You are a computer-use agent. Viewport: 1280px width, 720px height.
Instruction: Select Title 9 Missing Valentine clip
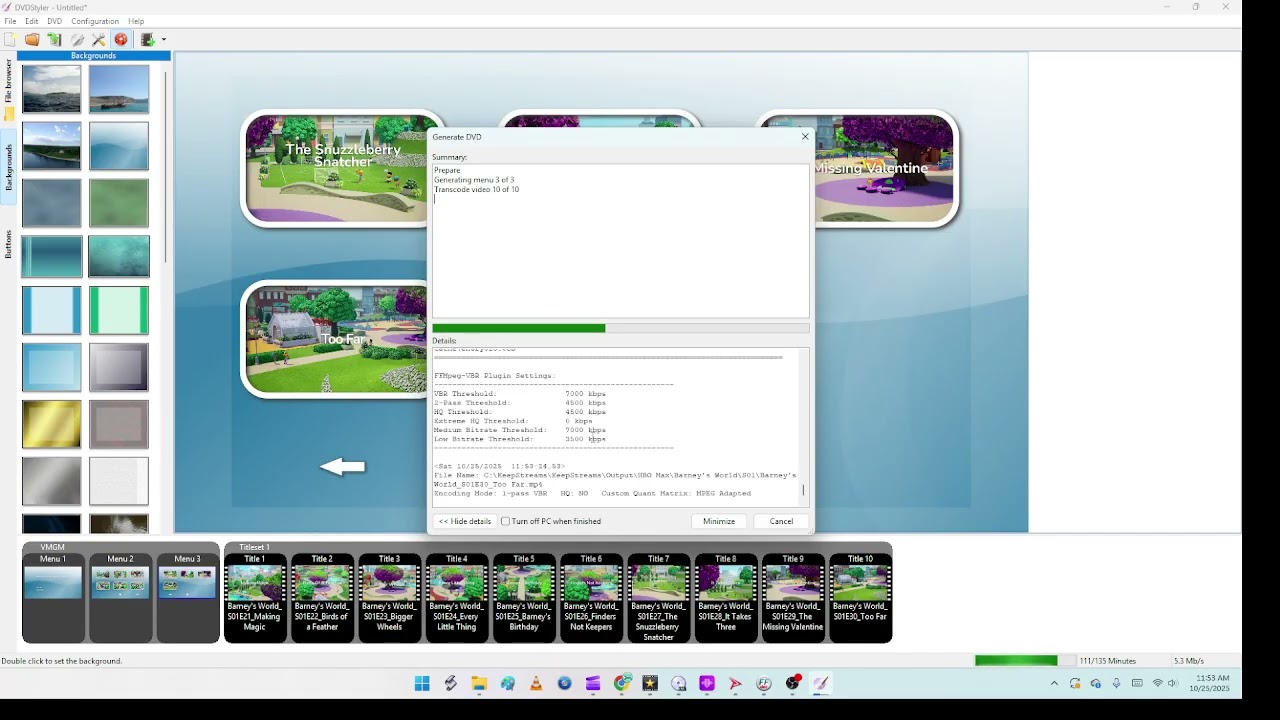pyautogui.click(x=793, y=597)
